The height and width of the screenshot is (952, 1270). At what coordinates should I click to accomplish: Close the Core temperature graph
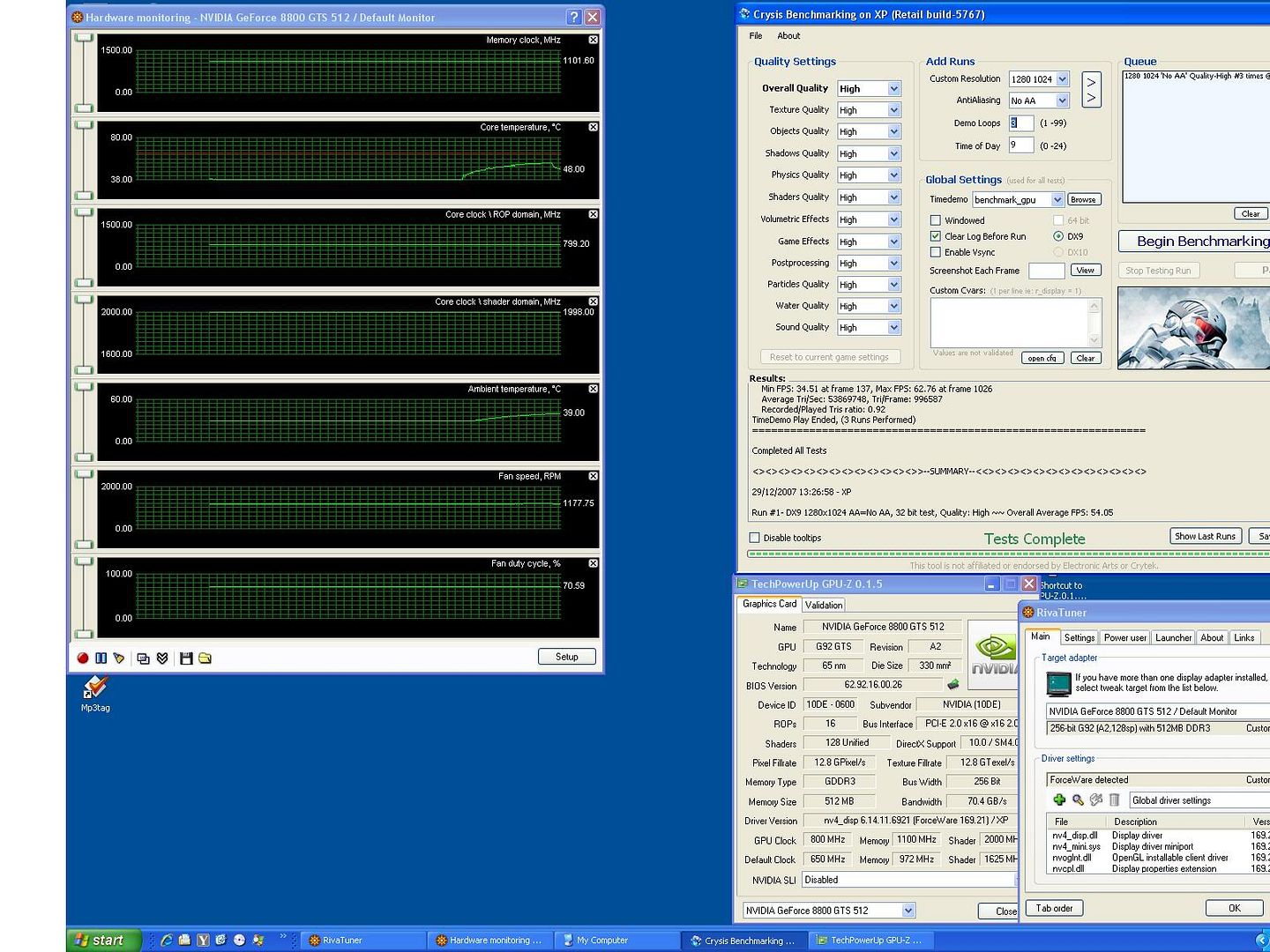(593, 127)
